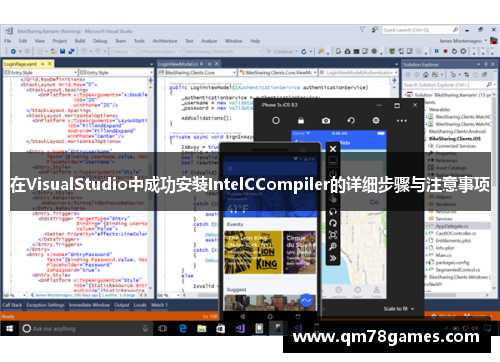Tap the Android back navigation button
The image size is (500, 362).
coord(242,316)
